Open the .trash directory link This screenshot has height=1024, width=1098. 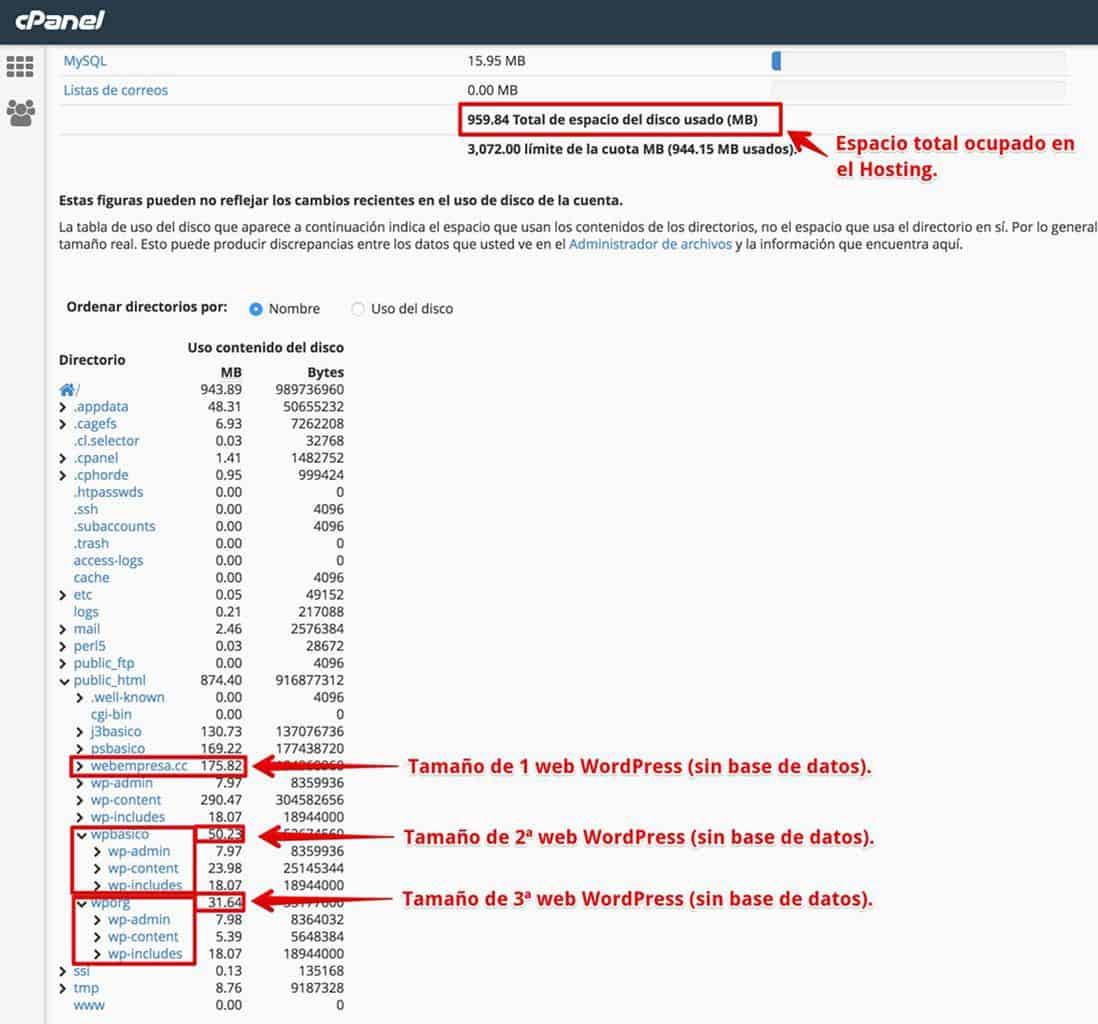pyautogui.click(x=91, y=544)
